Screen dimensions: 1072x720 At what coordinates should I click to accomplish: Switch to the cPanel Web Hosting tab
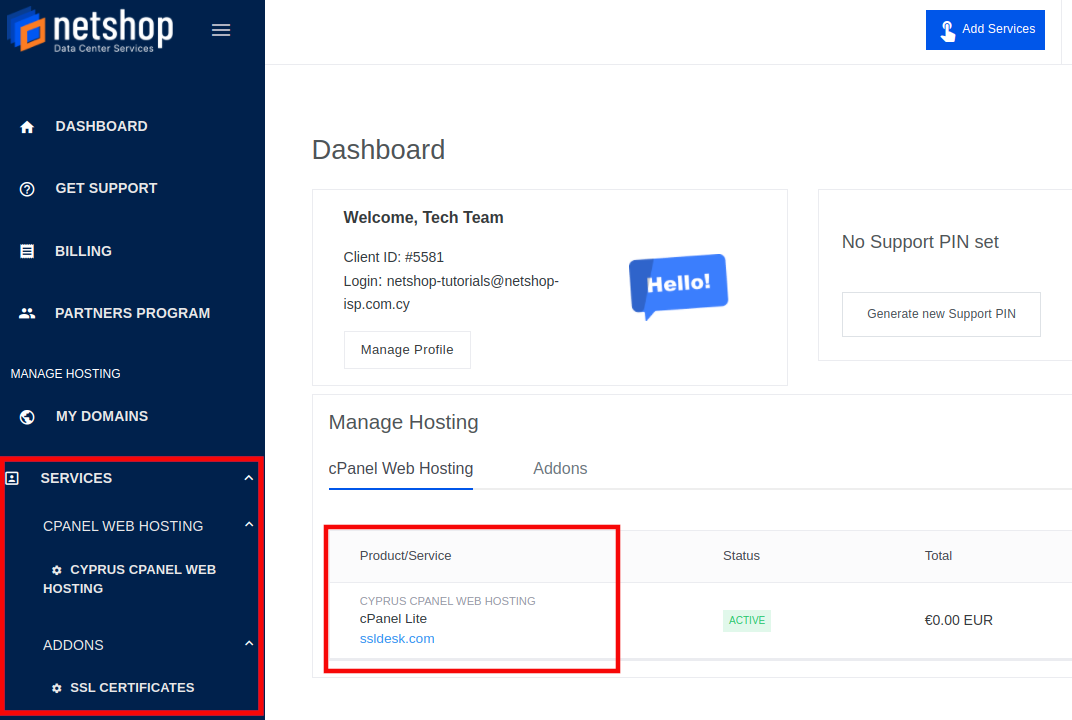tap(401, 468)
